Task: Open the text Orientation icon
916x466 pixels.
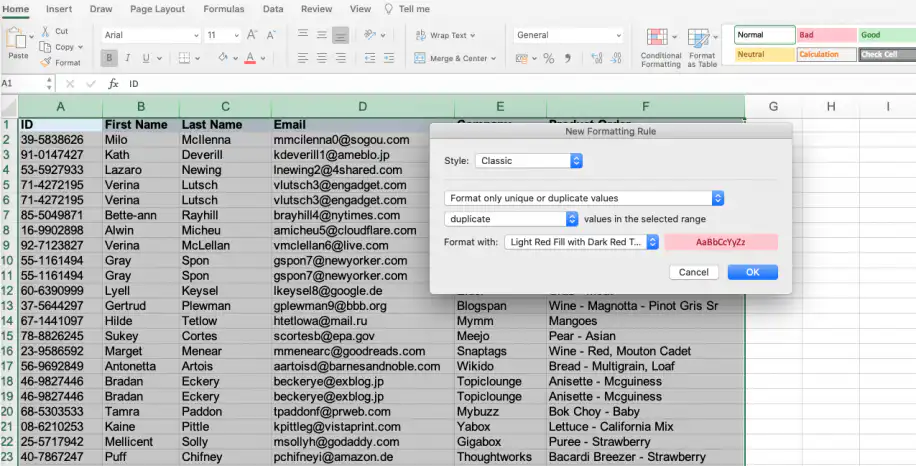Action: point(370,35)
